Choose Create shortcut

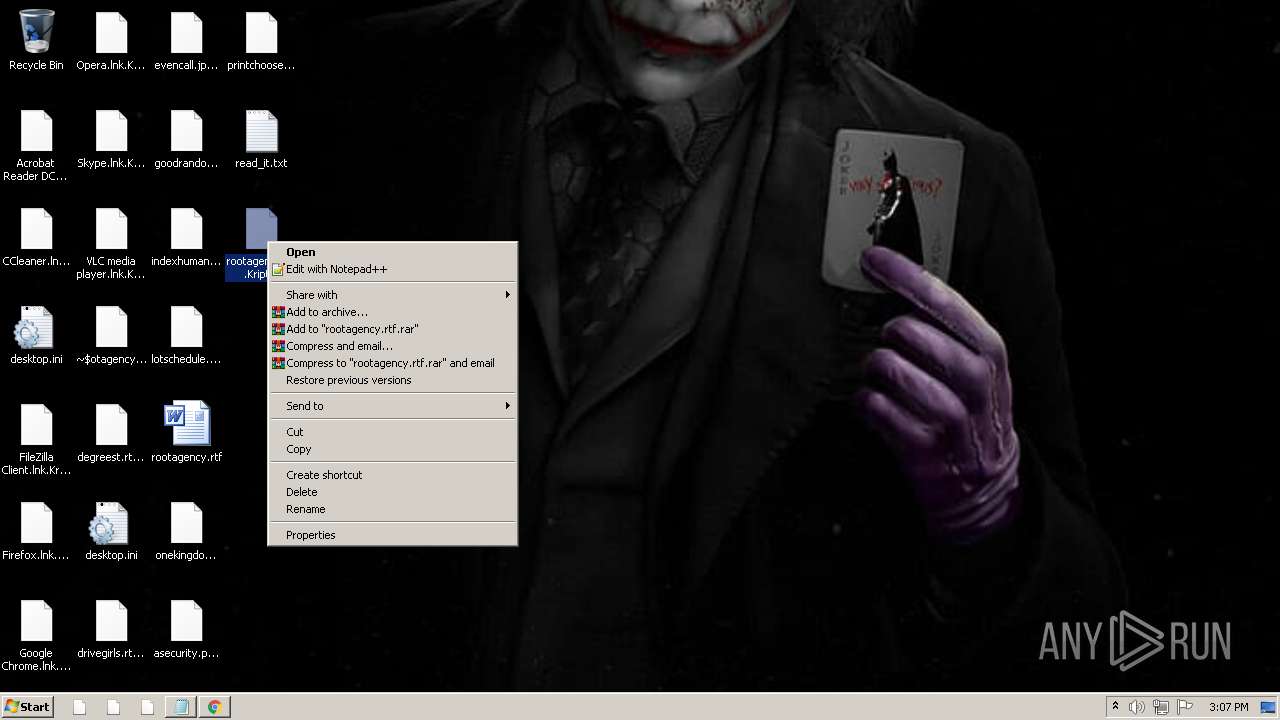tap(392, 475)
